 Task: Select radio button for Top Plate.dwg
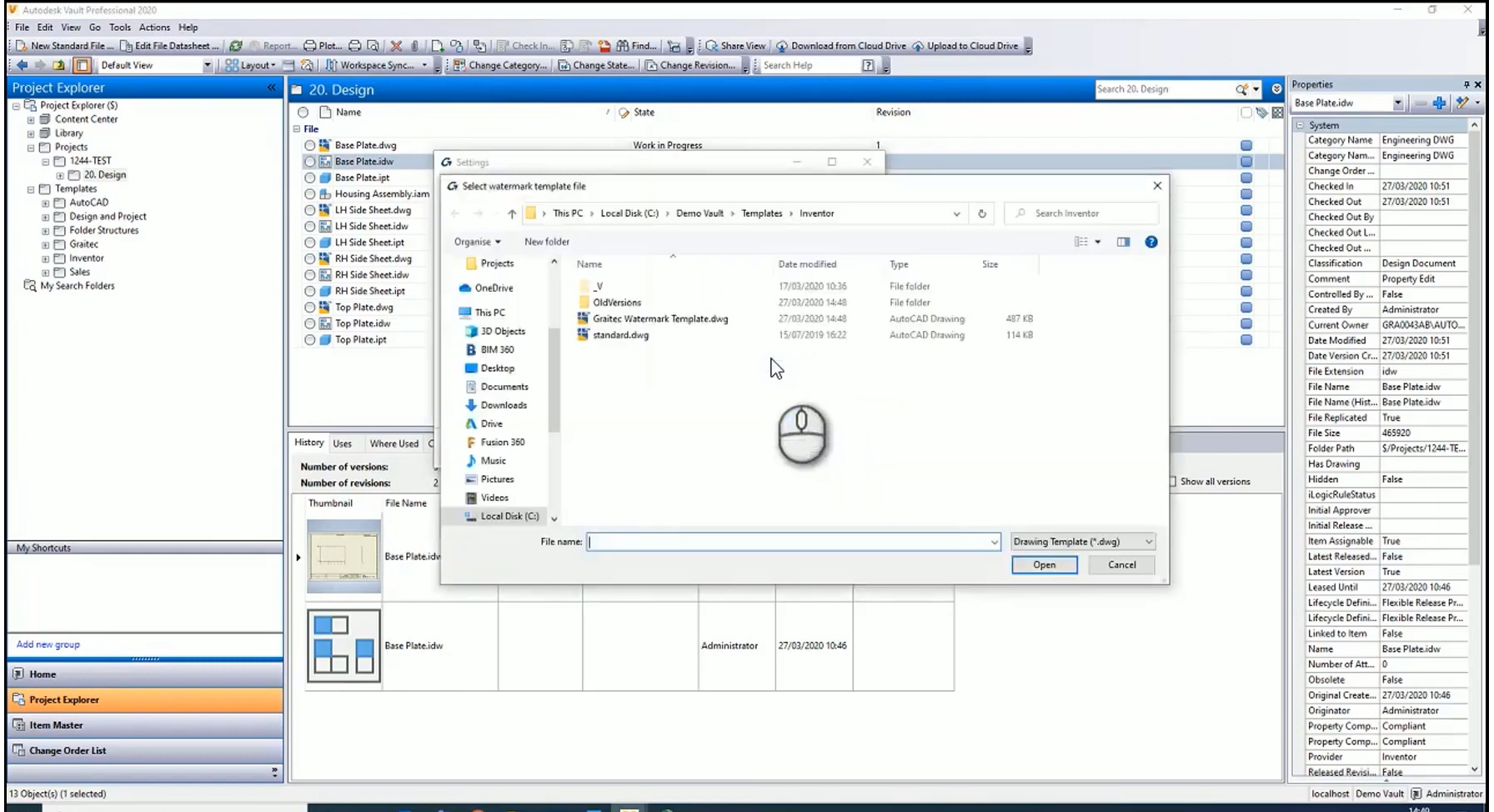[309, 308]
